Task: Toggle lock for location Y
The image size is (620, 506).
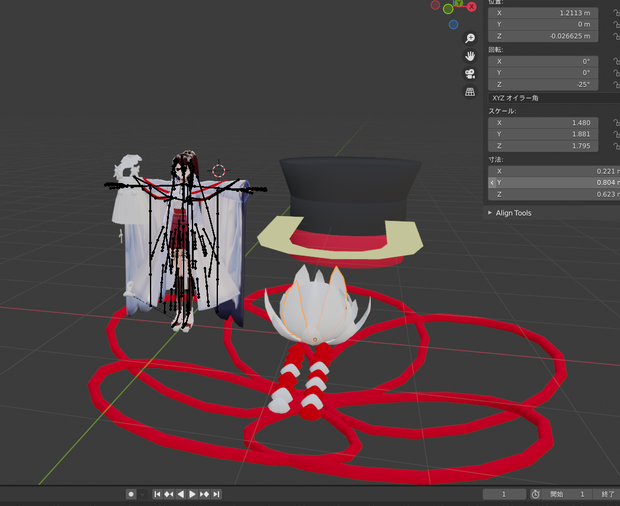Action: [x=616, y=25]
